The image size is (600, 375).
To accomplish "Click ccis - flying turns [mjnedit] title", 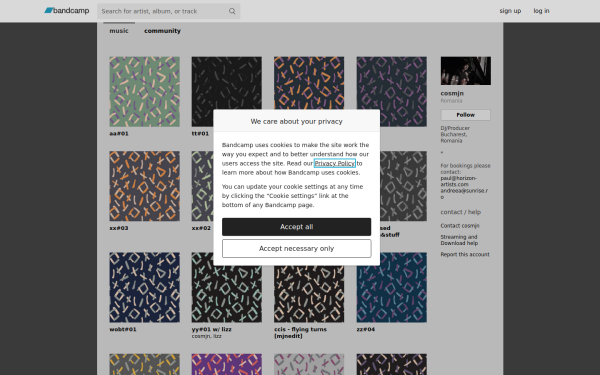I will [300, 333].
